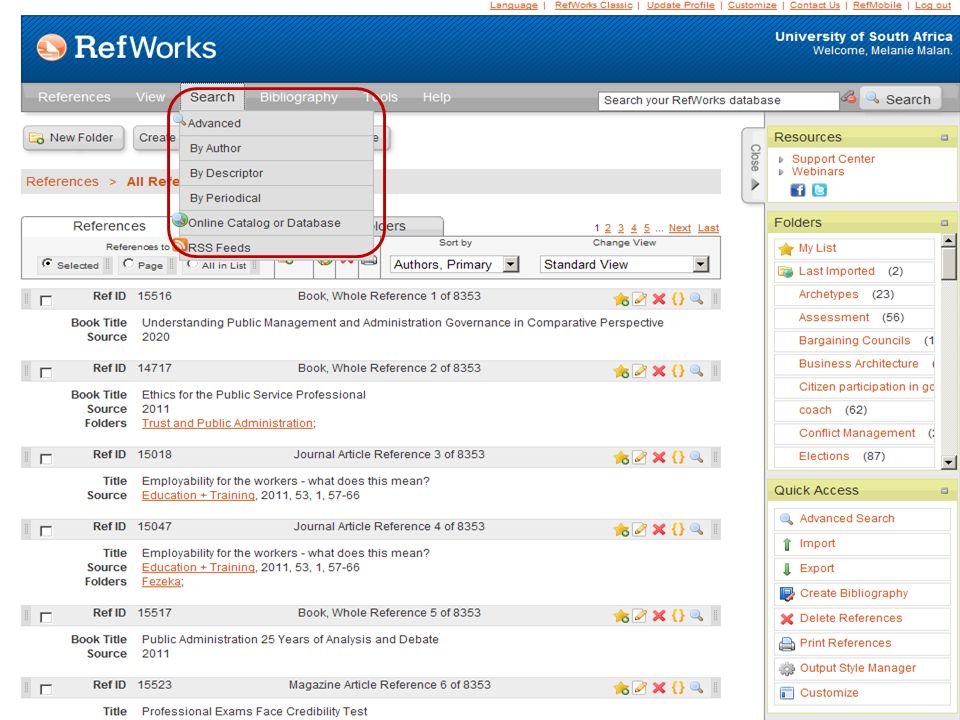Viewport: 960px width, 720px height.
Task: Cite reference 15516 with the braces icon
Action: 678,299
